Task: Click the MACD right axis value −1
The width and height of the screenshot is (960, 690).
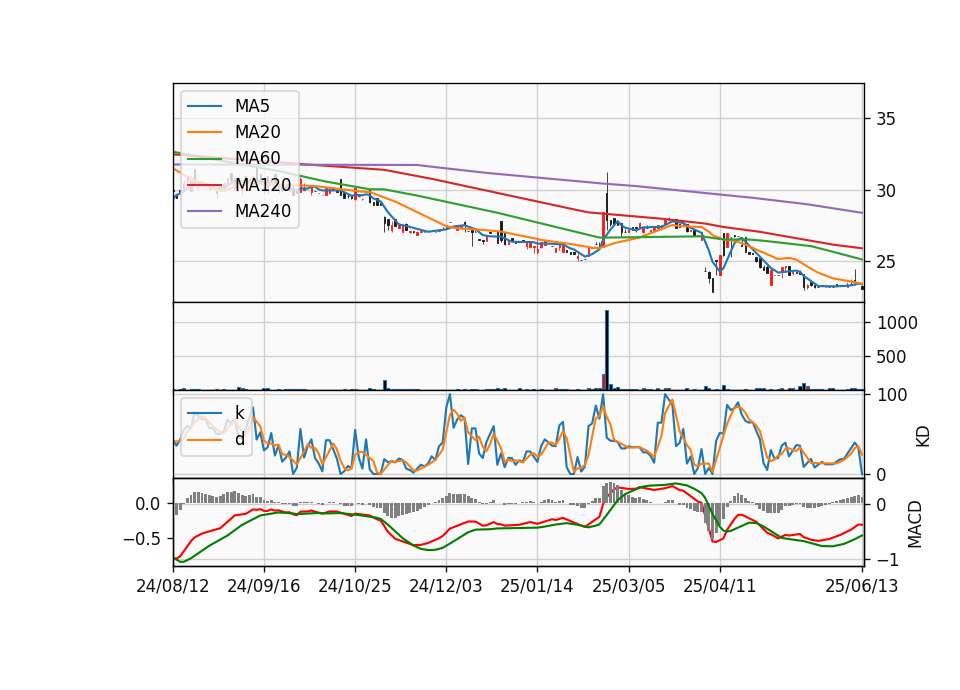Action: (x=887, y=560)
